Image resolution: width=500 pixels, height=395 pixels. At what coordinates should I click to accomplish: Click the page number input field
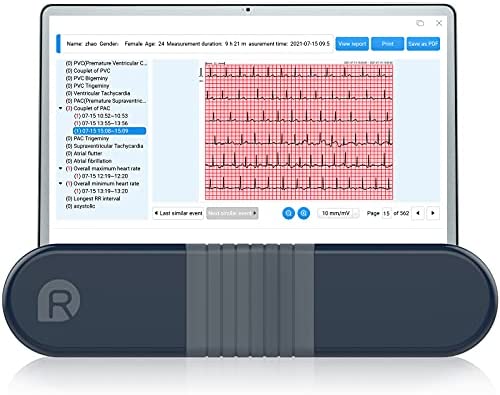coord(386,213)
